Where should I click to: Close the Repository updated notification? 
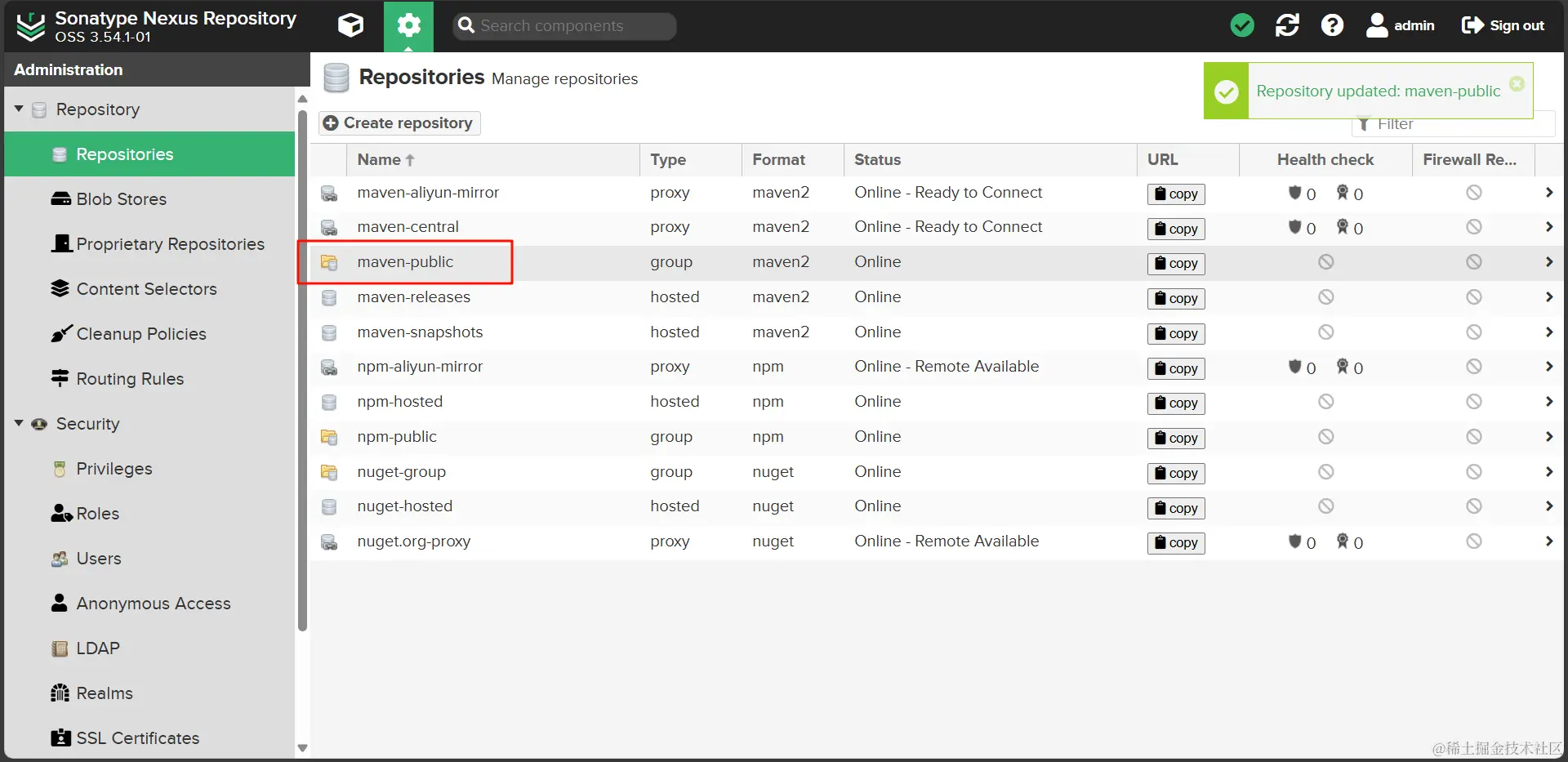point(1517,83)
